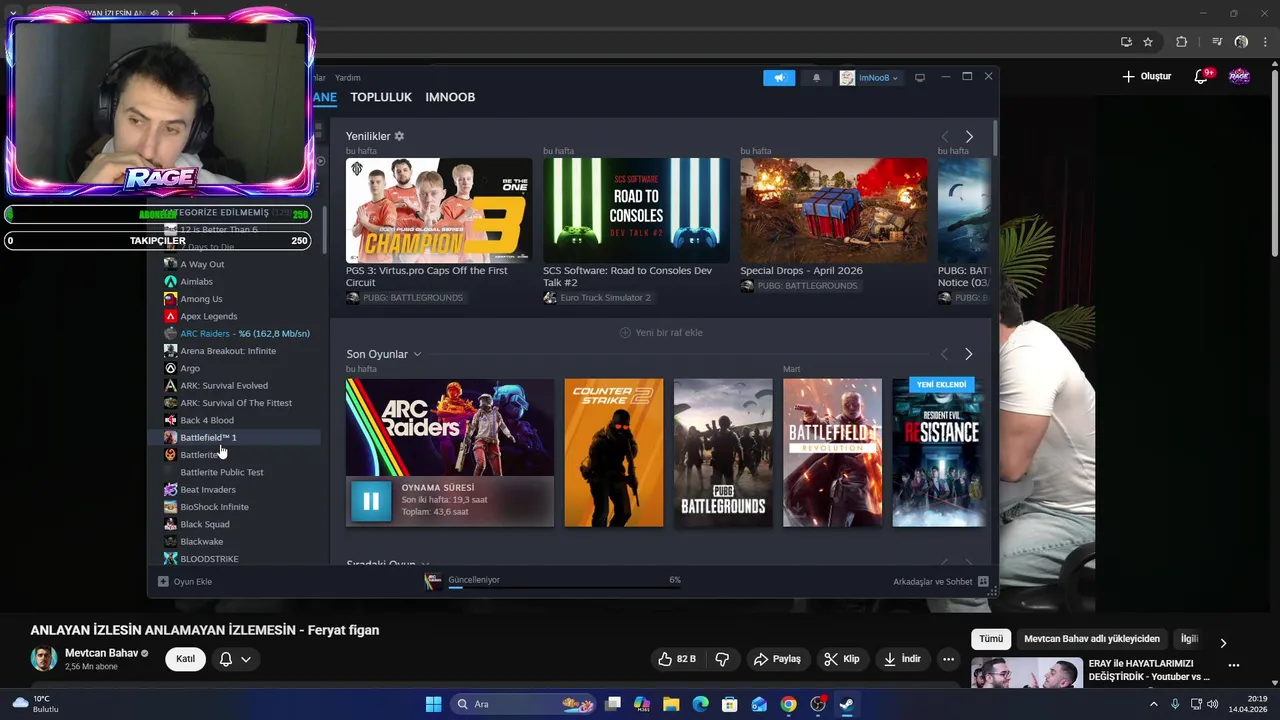
Task: Open PGS 3 Virtus.pro news thumbnail
Action: tap(439, 210)
